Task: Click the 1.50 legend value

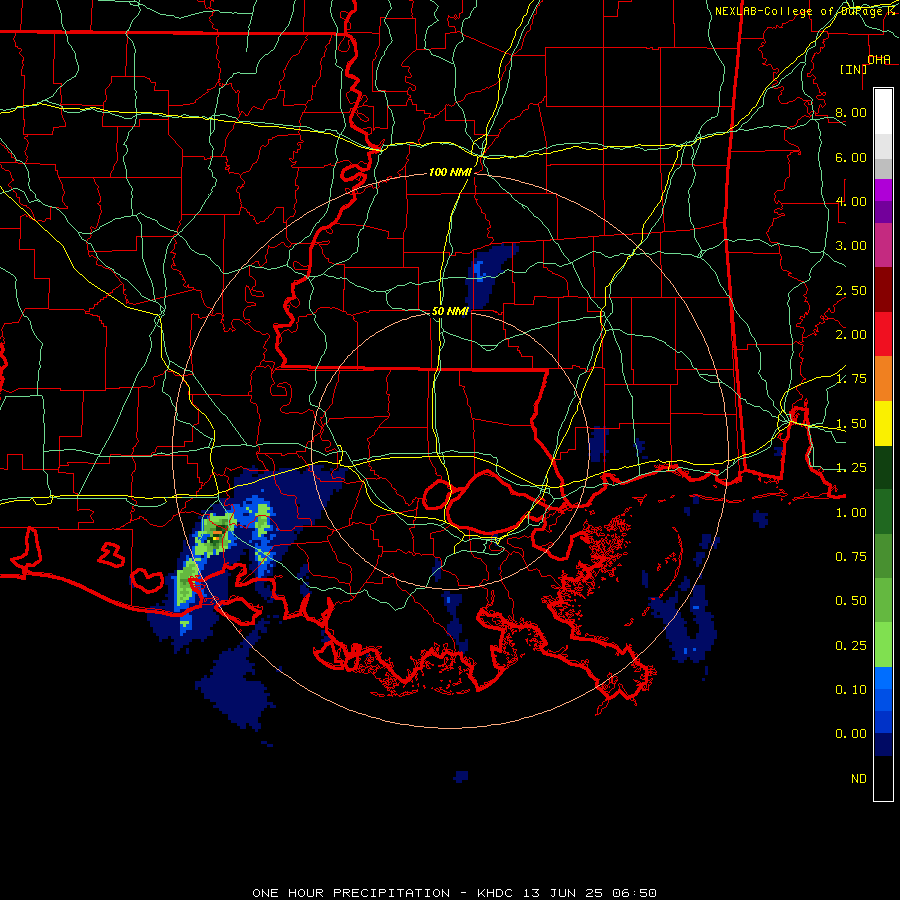Action: [x=851, y=424]
